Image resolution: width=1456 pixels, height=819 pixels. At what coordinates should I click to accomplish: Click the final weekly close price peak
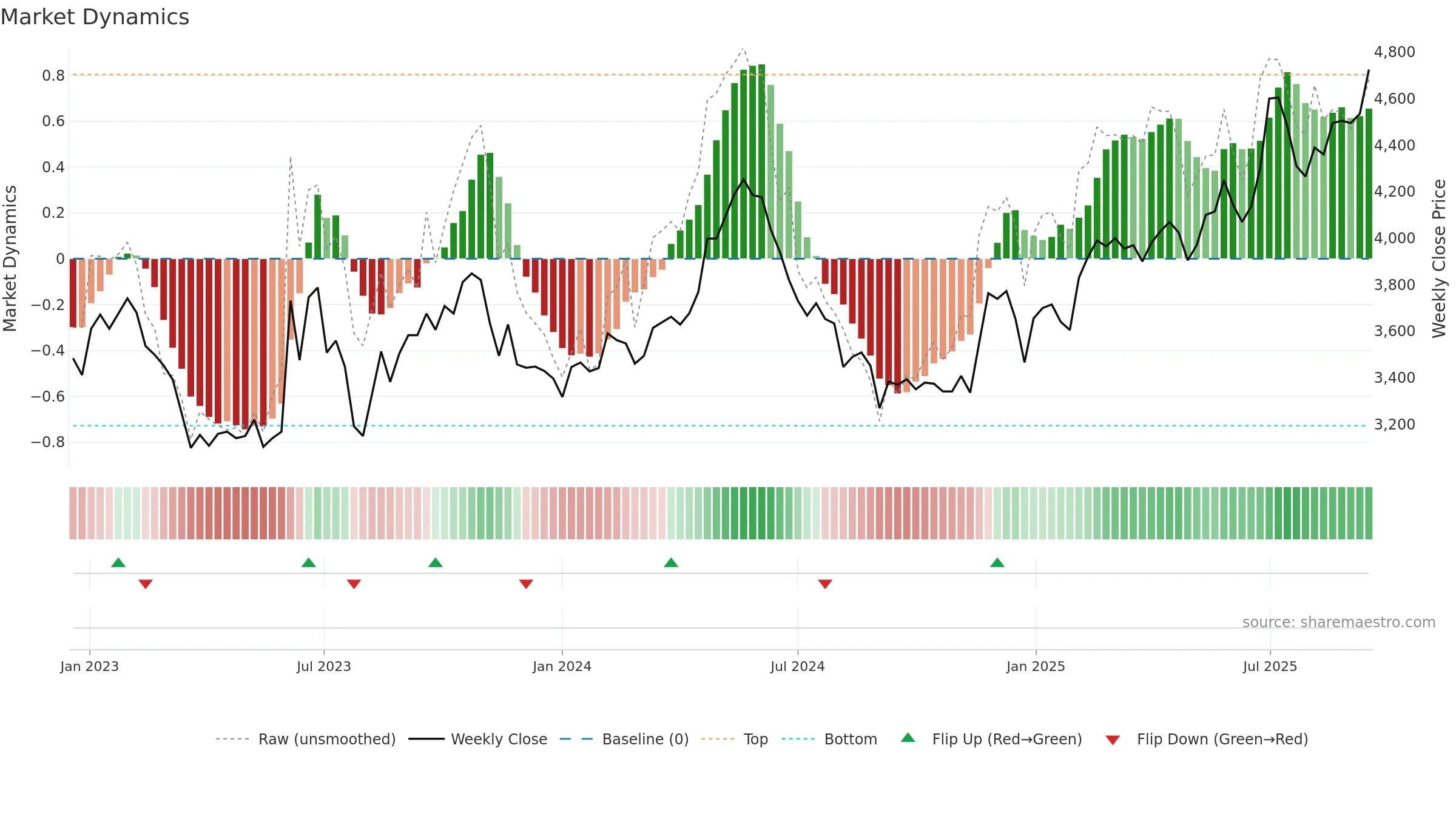tap(1369, 70)
